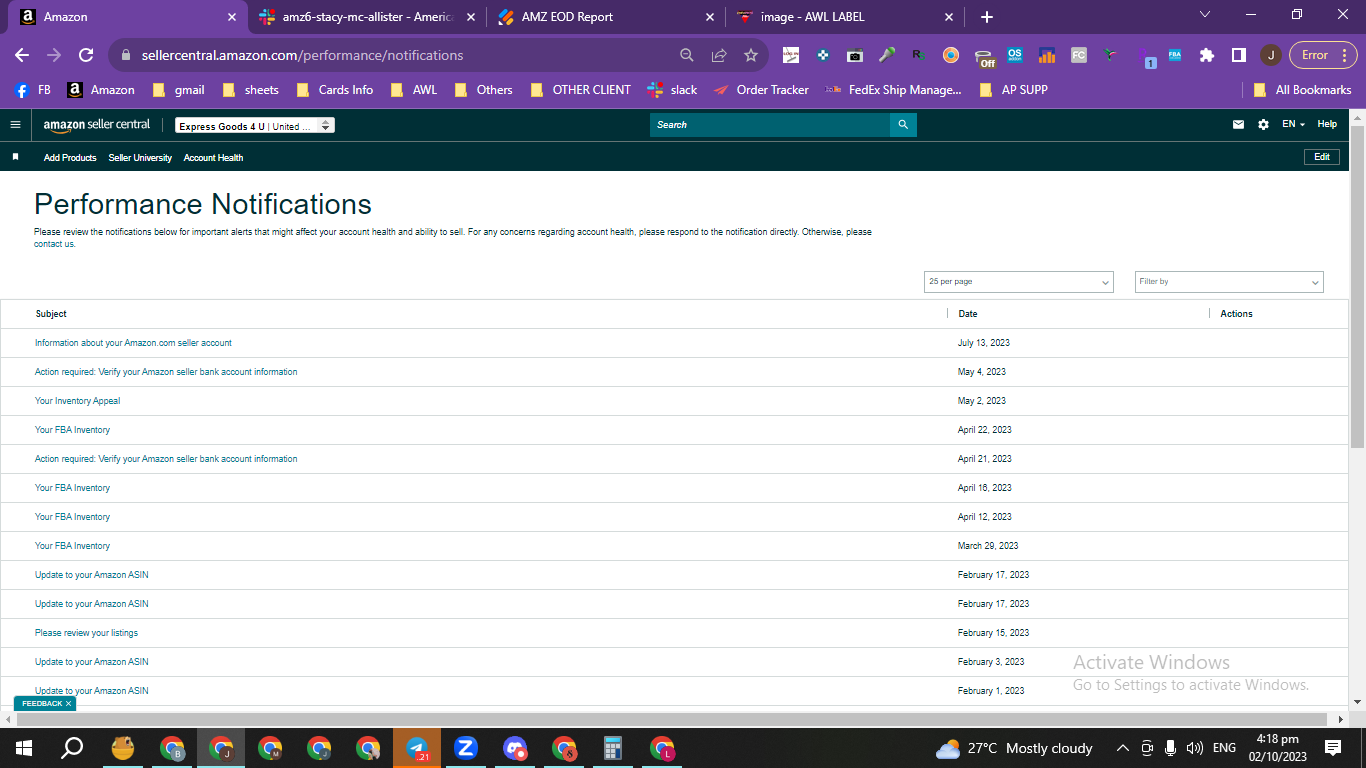The width and height of the screenshot is (1366, 768).
Task: Click the Chrome profile avatar J
Action: pos(1270,55)
